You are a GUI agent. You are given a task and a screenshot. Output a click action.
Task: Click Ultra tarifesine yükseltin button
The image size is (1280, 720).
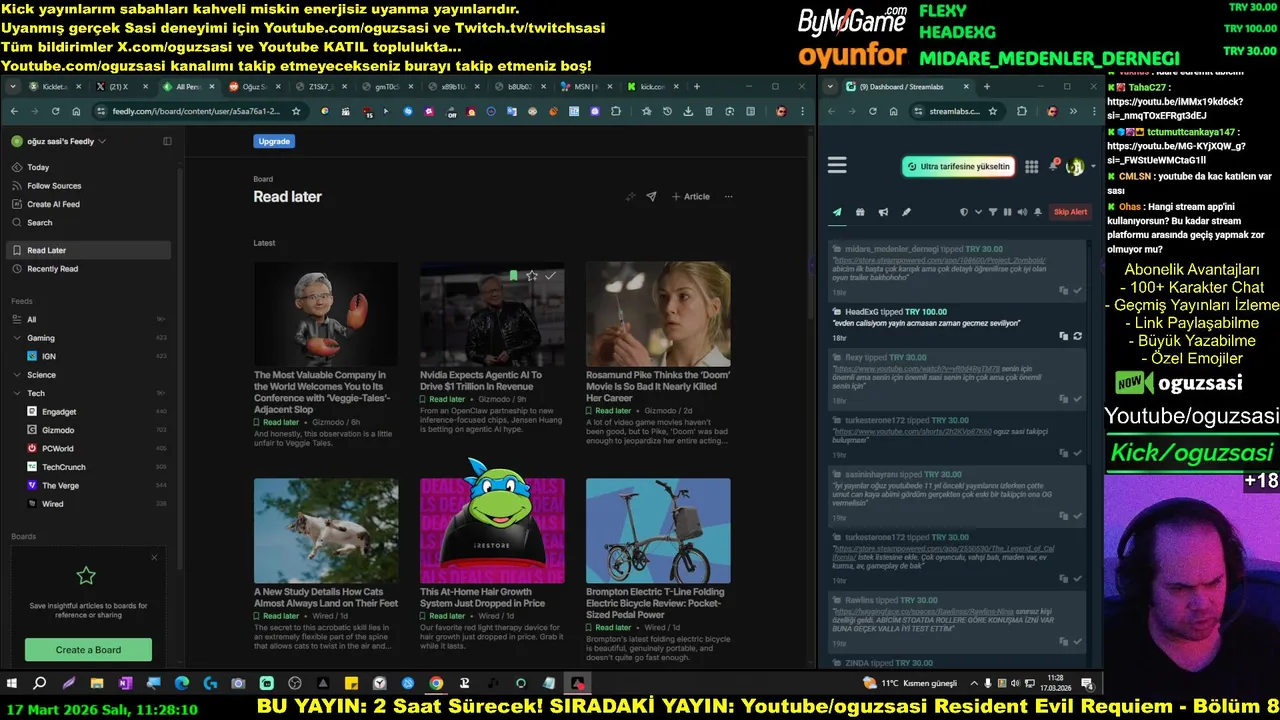(959, 166)
